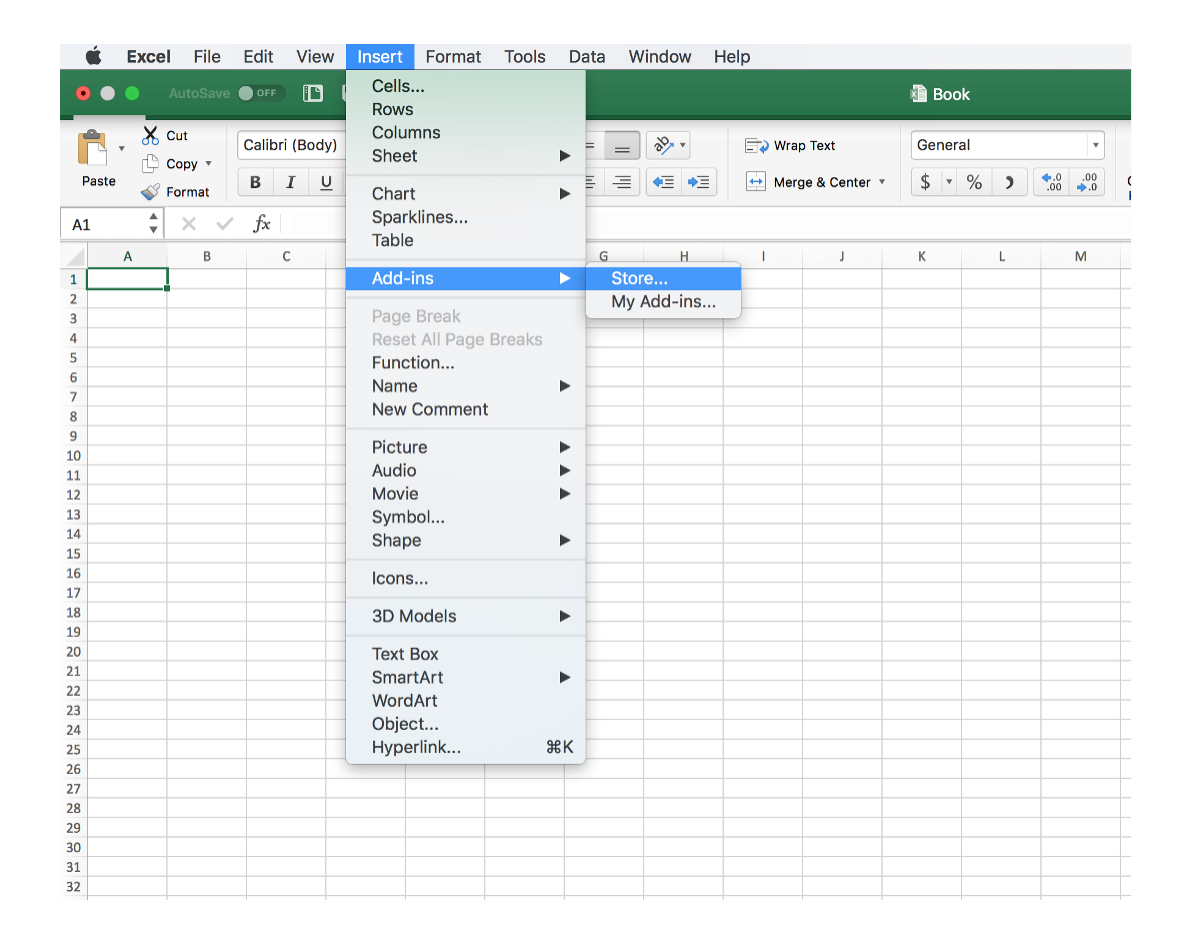Open the Apple menu
The height and width of the screenshot is (950, 1197).
coord(93,57)
